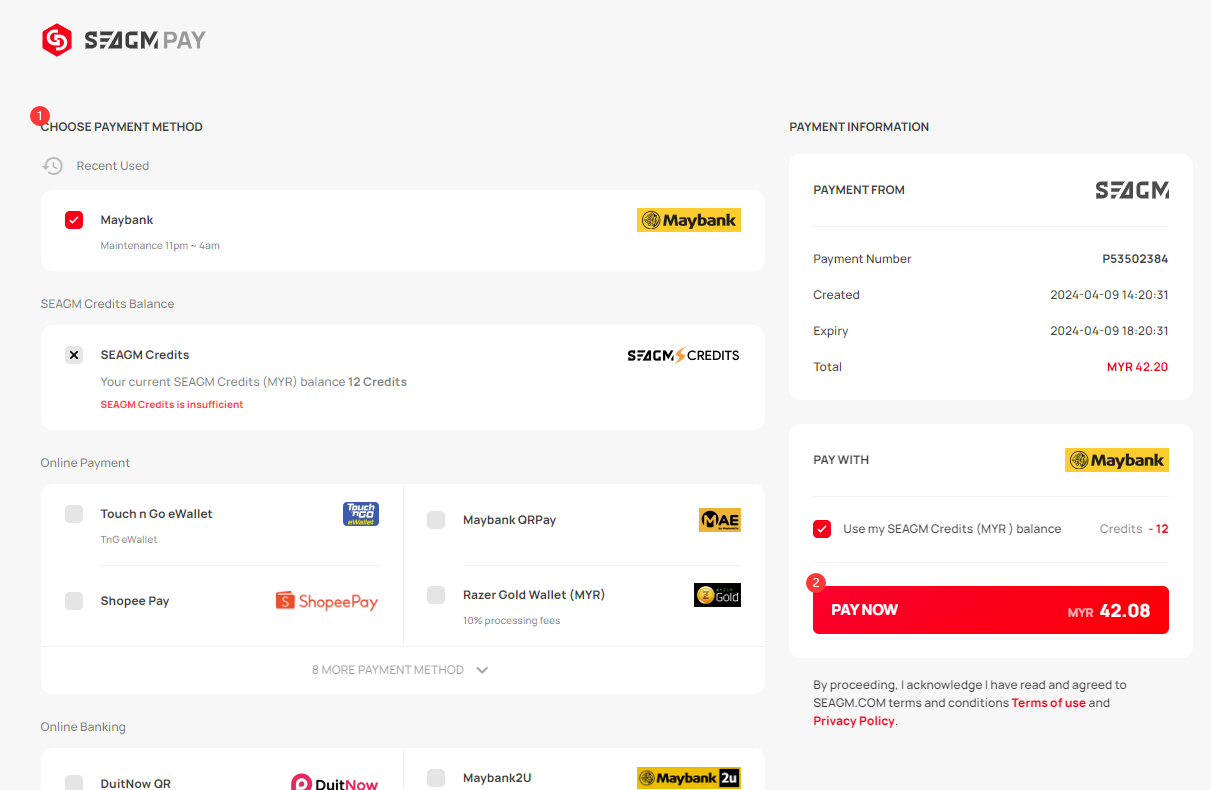Select the Touch n Go eWallet checkbox

coord(74,514)
